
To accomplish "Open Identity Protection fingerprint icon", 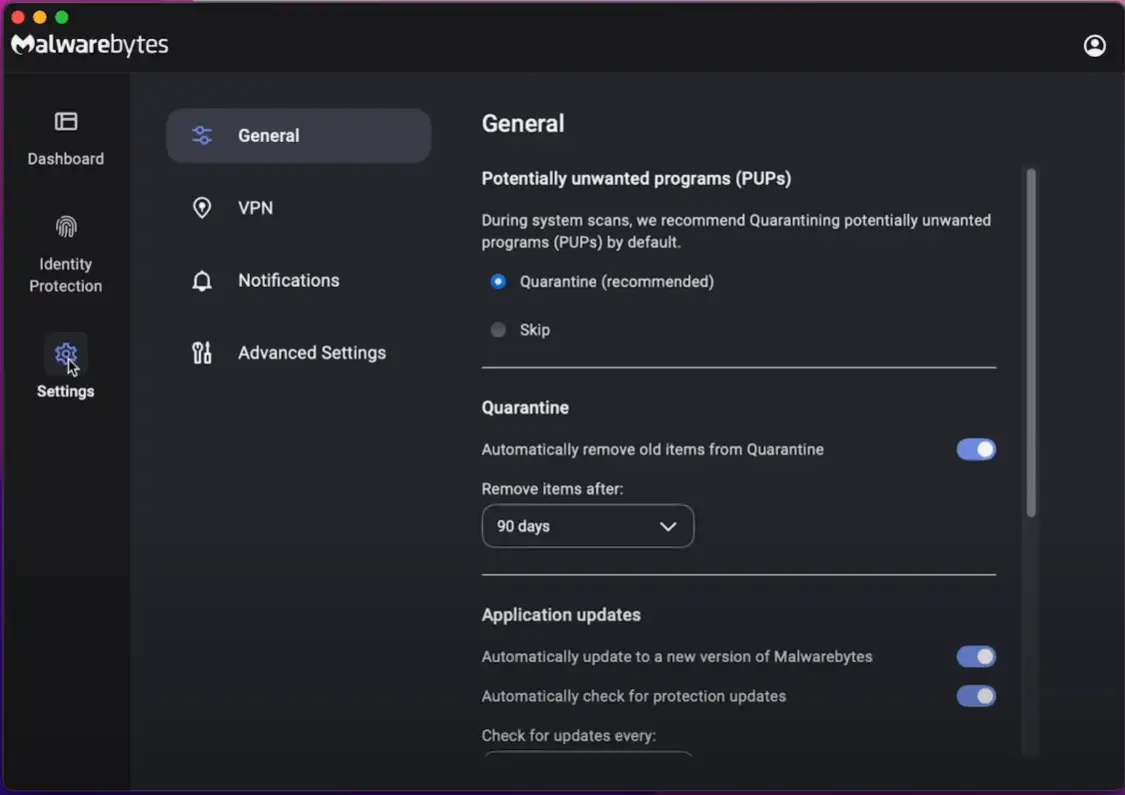I will [66, 228].
